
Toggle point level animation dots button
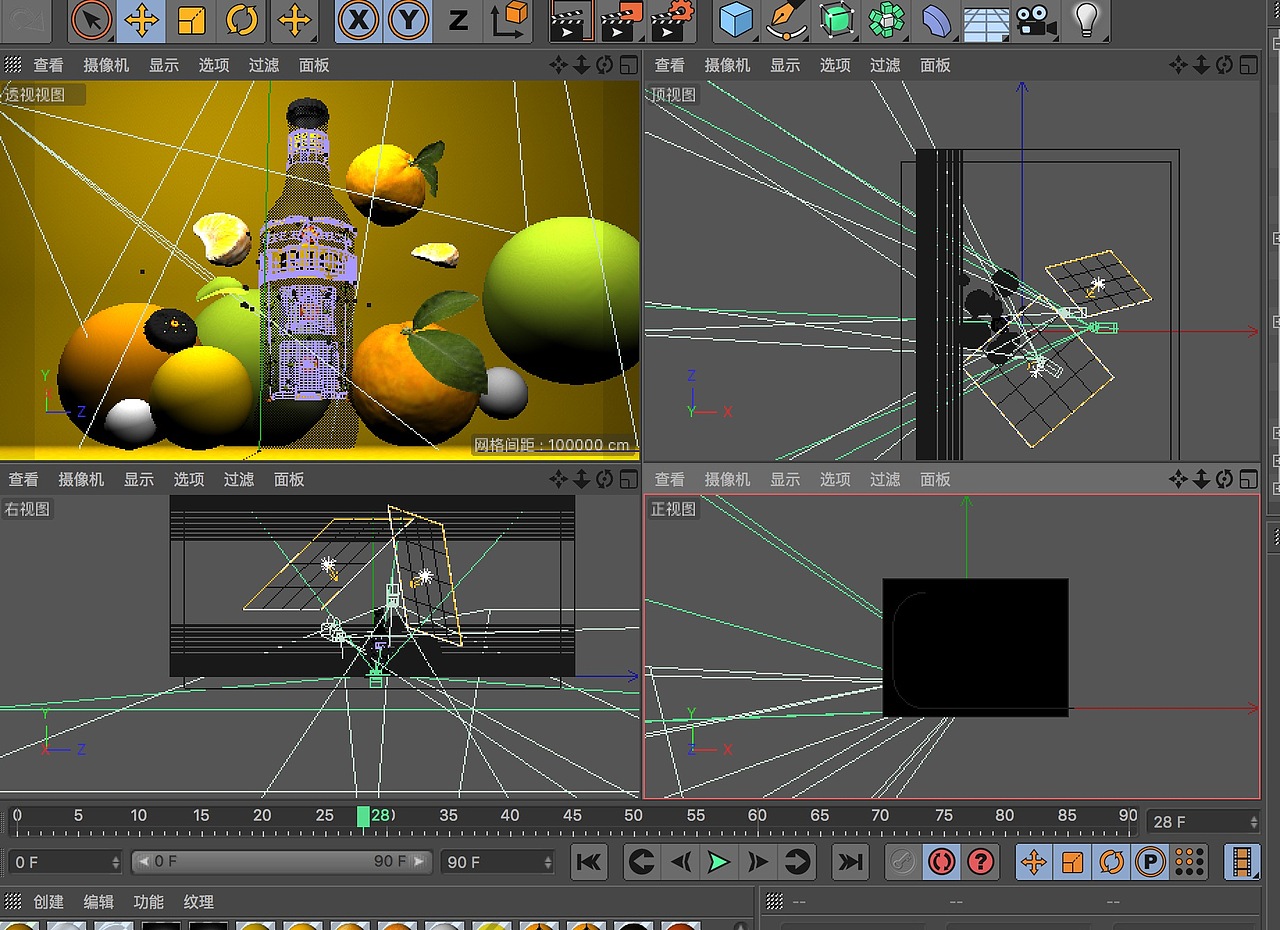coord(1189,861)
